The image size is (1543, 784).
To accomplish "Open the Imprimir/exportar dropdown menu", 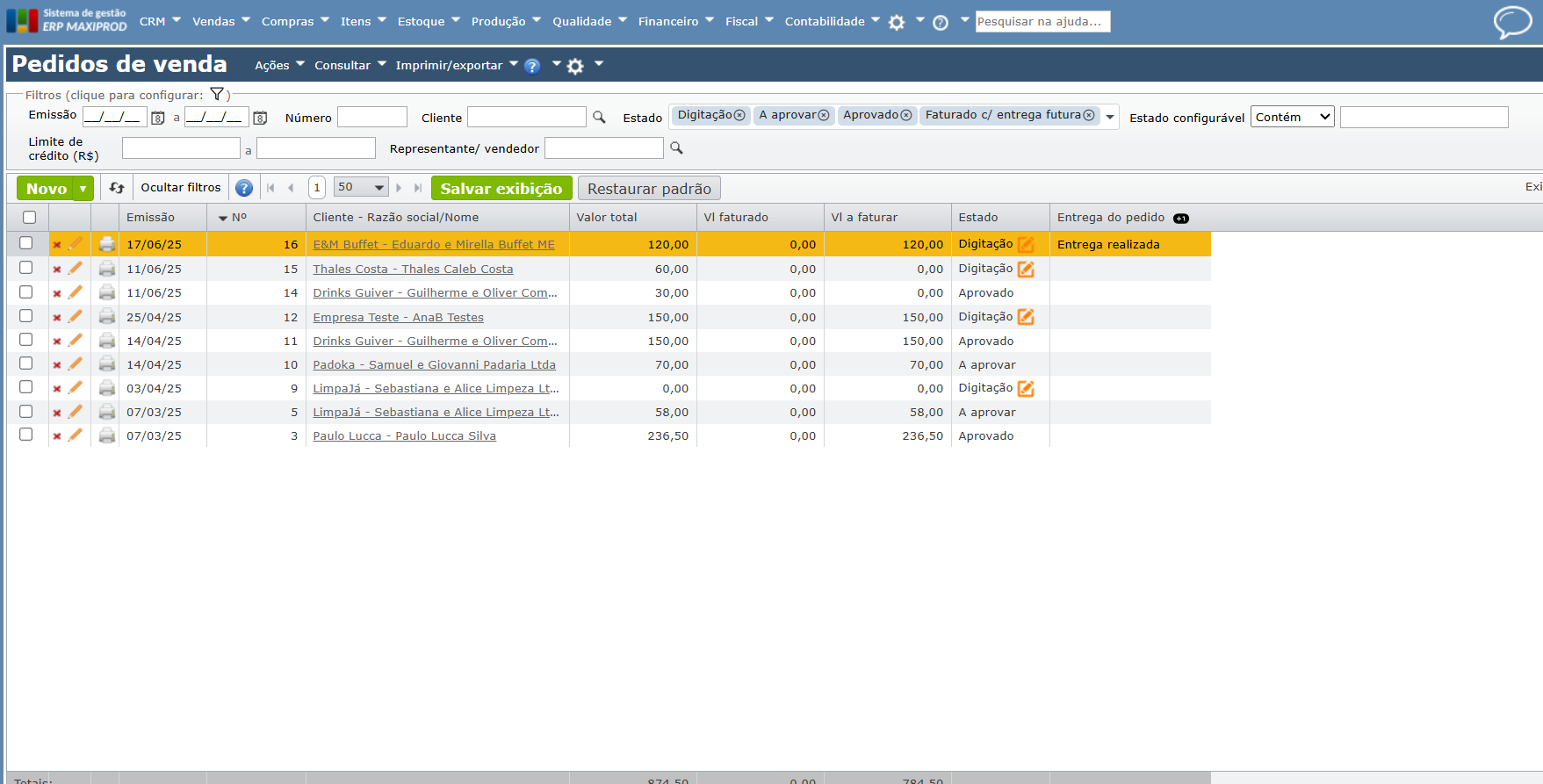I will 457,65.
